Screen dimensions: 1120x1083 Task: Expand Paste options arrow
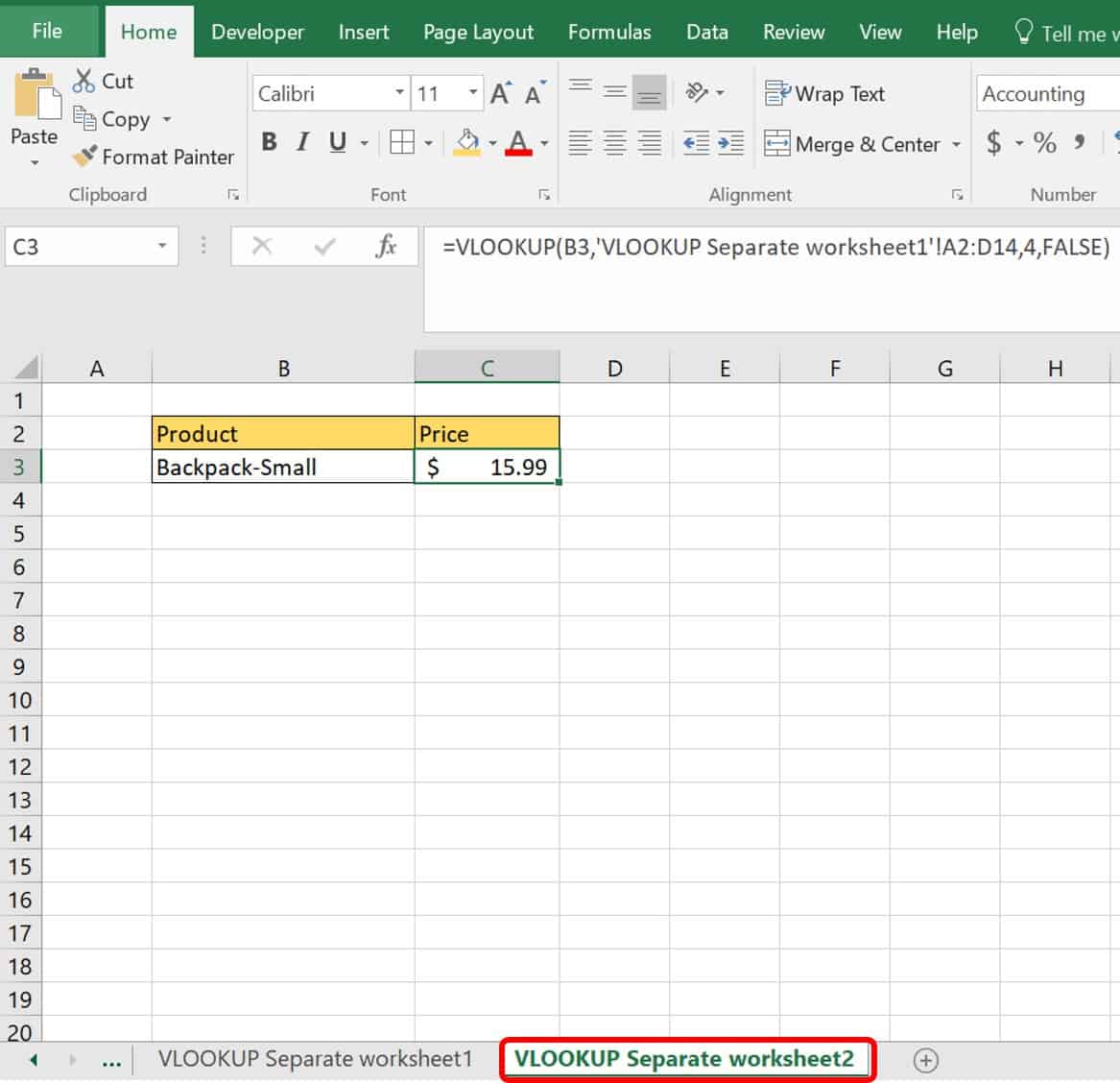(35, 163)
